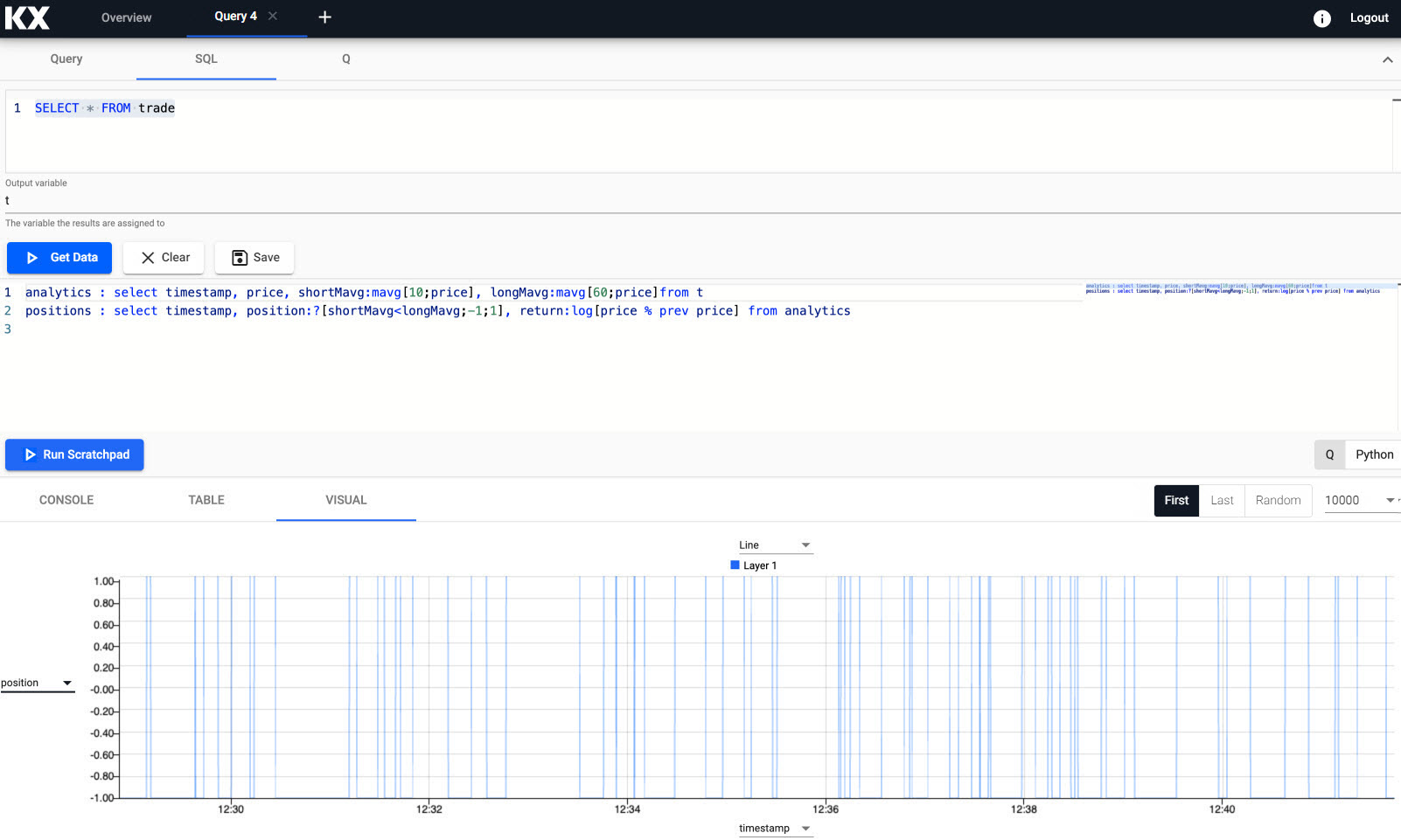
Task: Save the query using Save button
Action: coord(254,258)
